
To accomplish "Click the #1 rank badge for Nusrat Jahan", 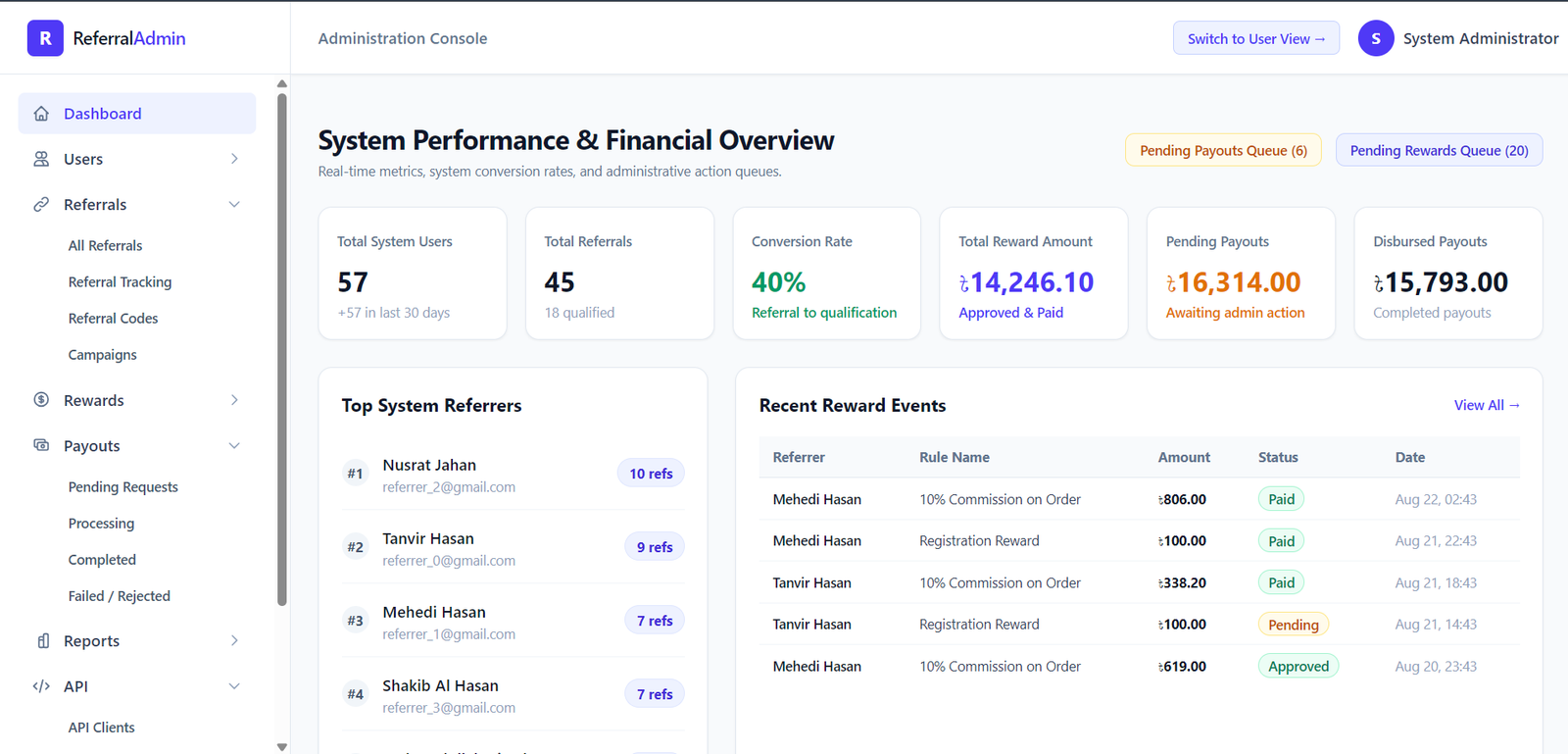I will tap(355, 474).
